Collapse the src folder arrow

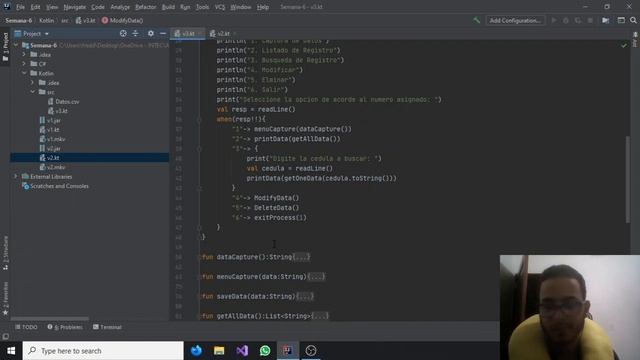point(33,92)
